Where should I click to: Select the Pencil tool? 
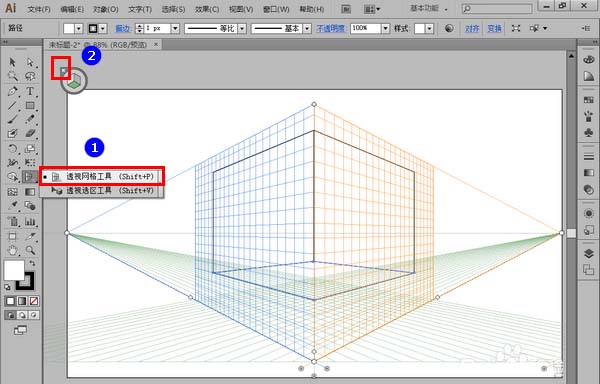[30, 119]
